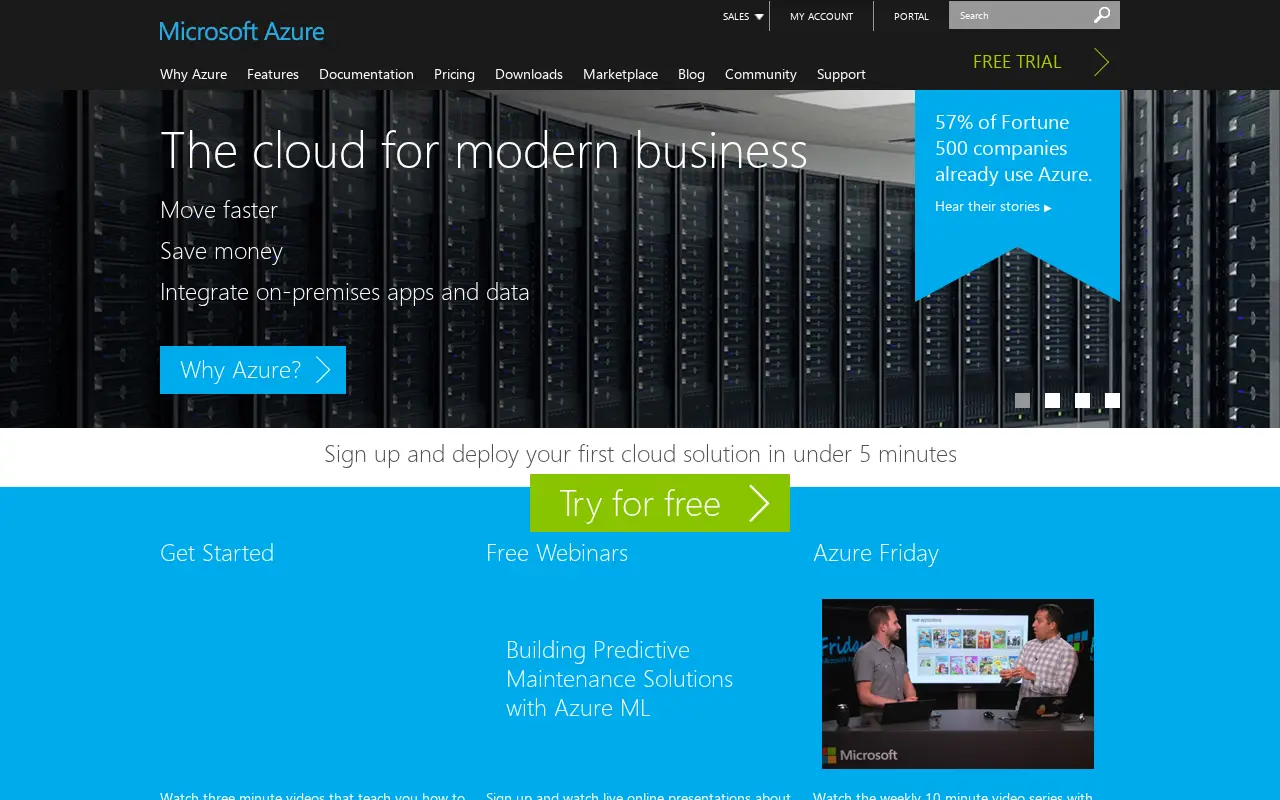
Task: Open the Community menu item
Action: [x=761, y=74]
